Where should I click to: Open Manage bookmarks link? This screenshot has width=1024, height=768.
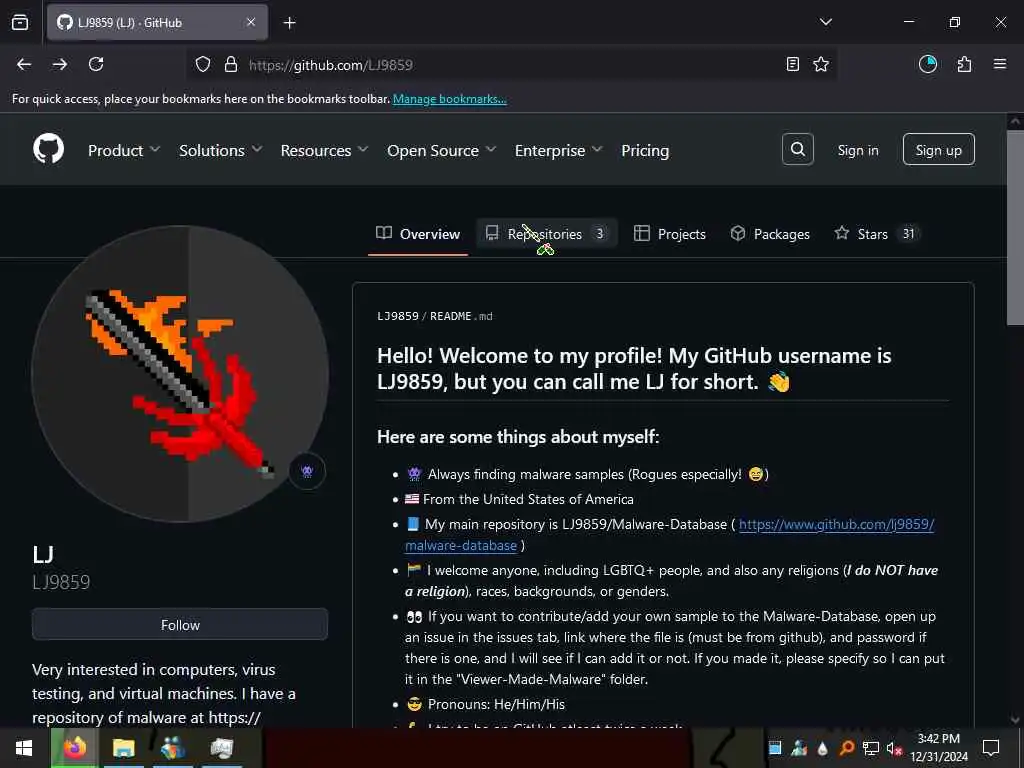(449, 99)
